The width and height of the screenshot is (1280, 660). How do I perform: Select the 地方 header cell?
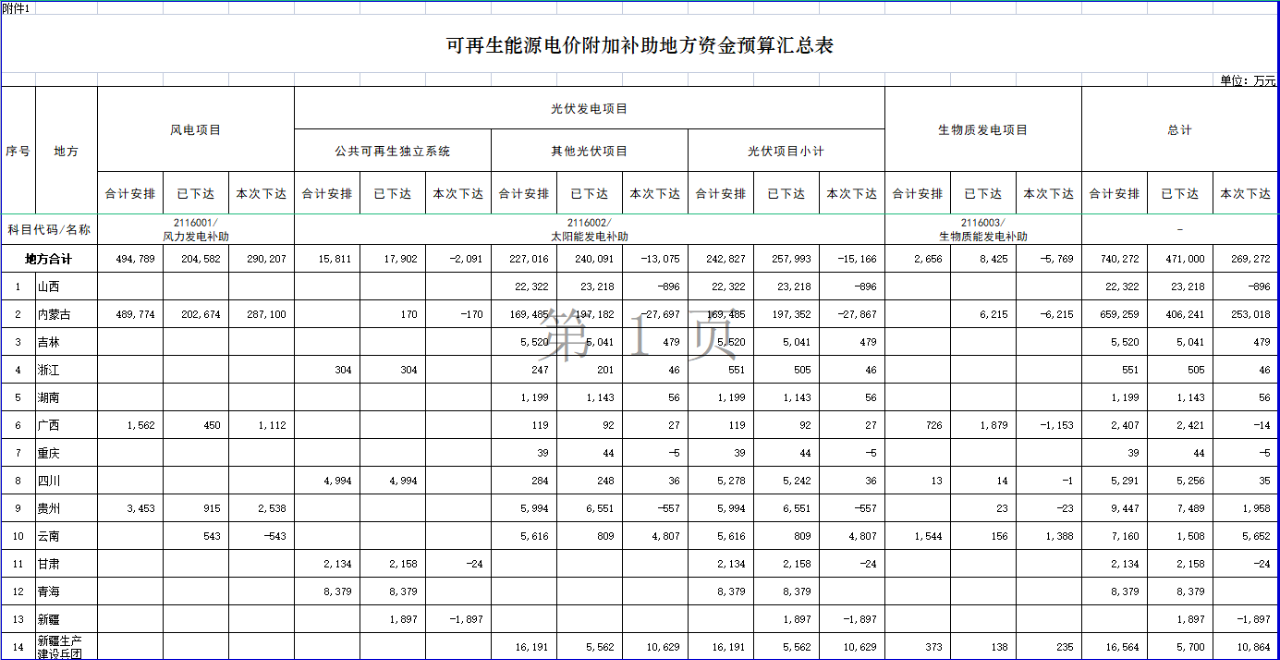pos(66,152)
